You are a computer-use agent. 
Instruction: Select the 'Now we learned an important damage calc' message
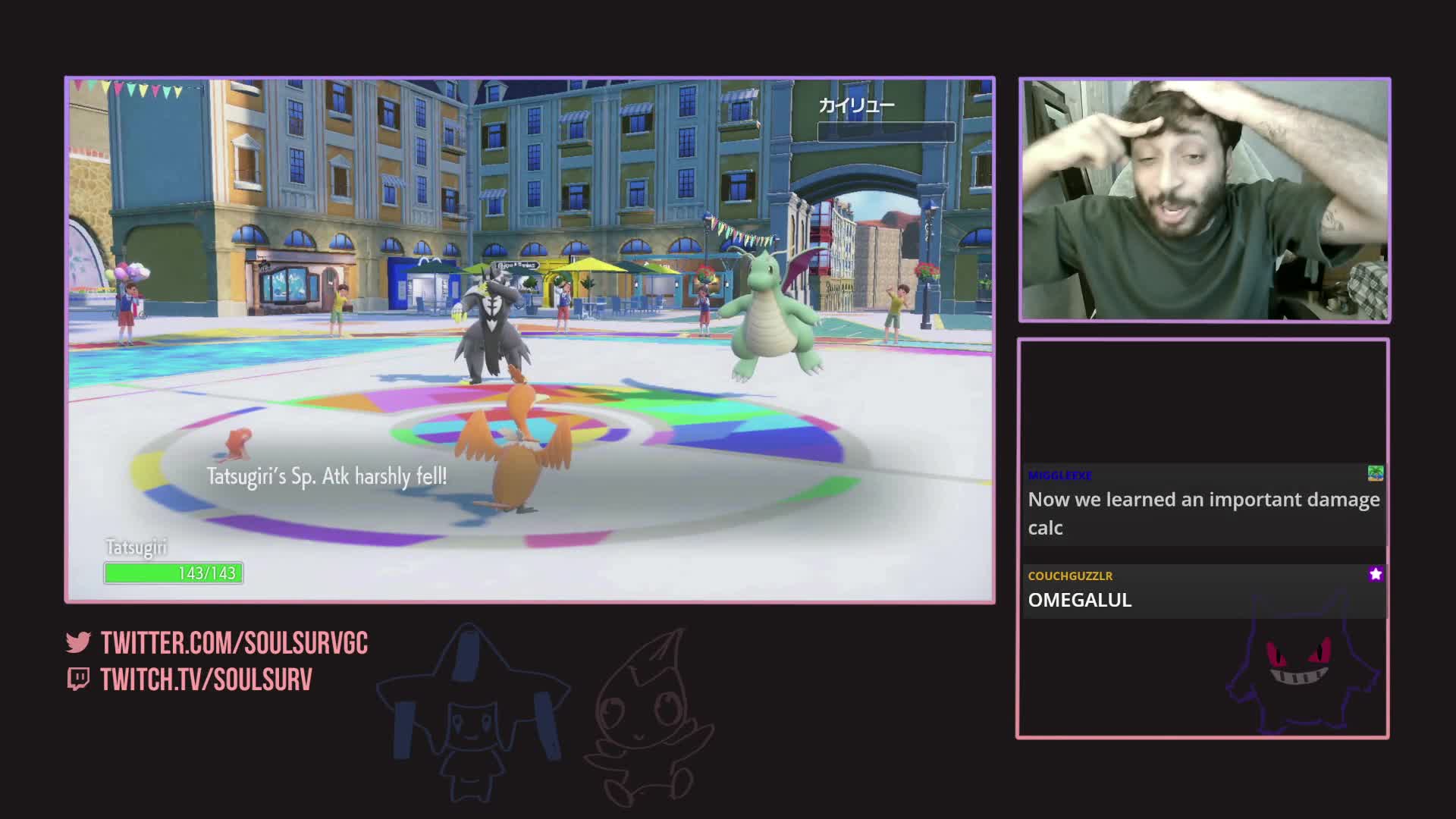coord(1203,513)
